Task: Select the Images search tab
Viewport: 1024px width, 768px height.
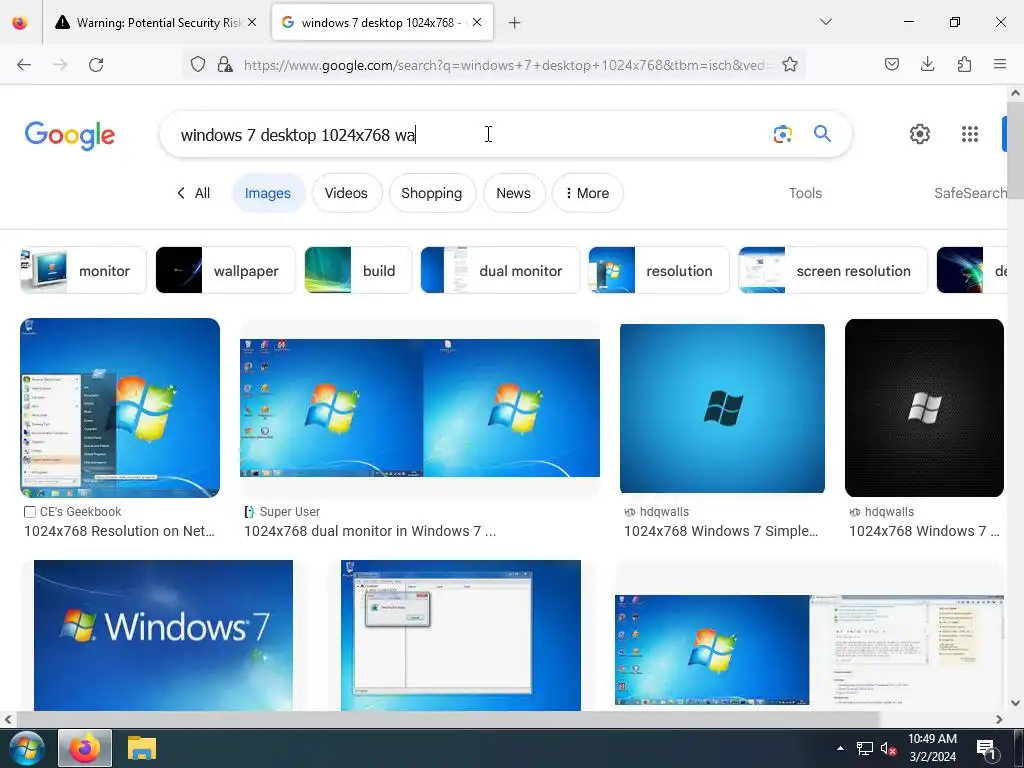Action: pos(268,193)
